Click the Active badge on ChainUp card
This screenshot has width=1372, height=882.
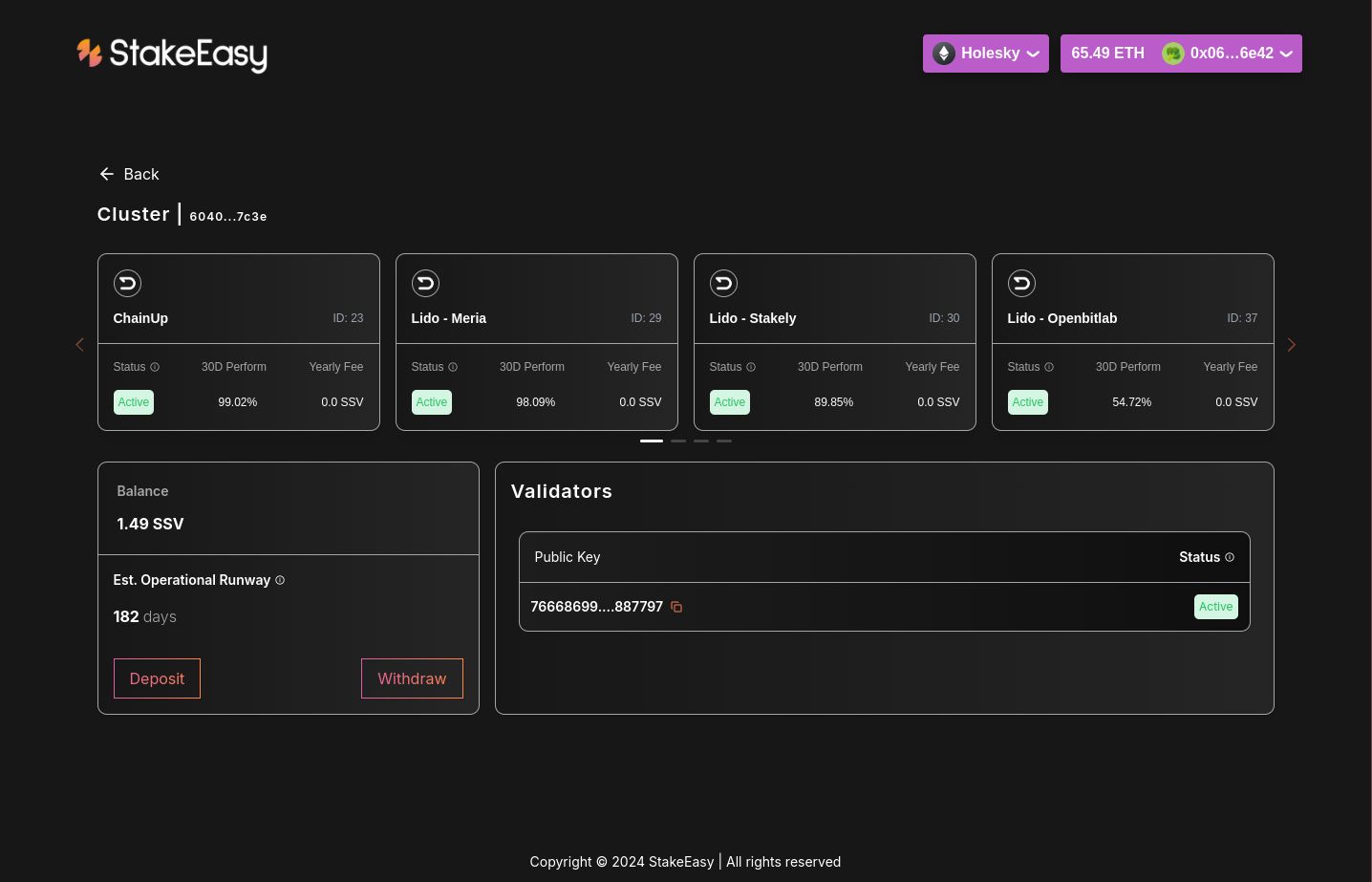[134, 402]
